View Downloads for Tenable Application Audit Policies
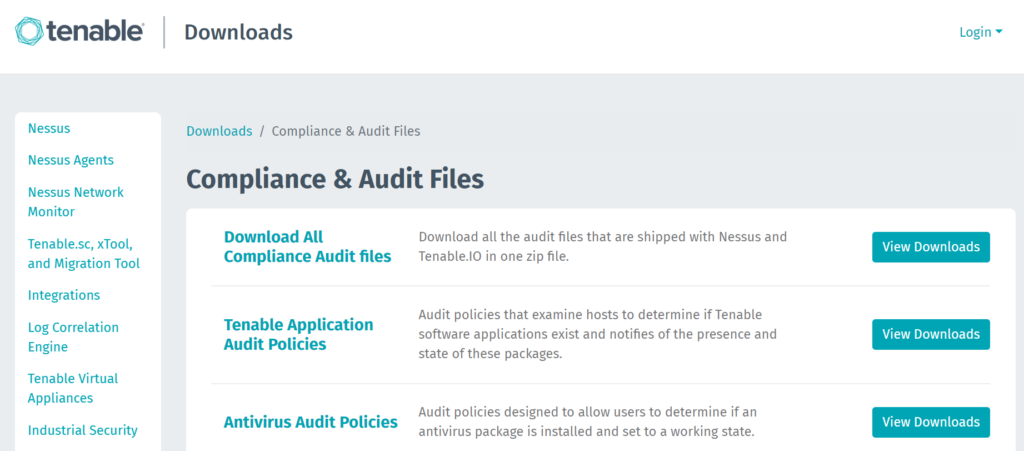 coord(931,334)
